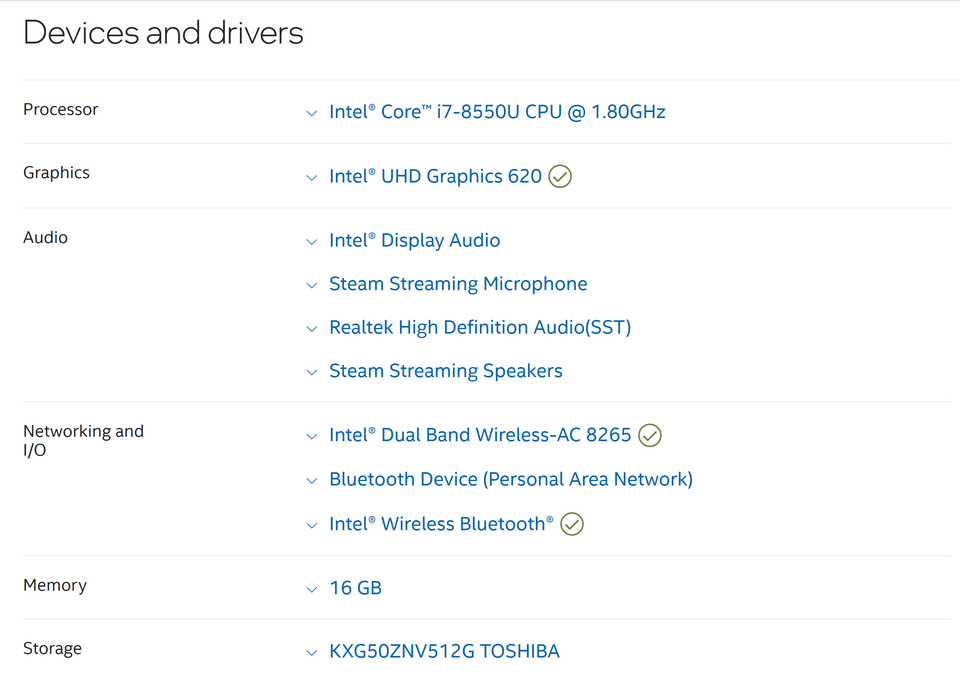Open the Intel Dual Band Wireless-AC 8265 link

coord(480,435)
